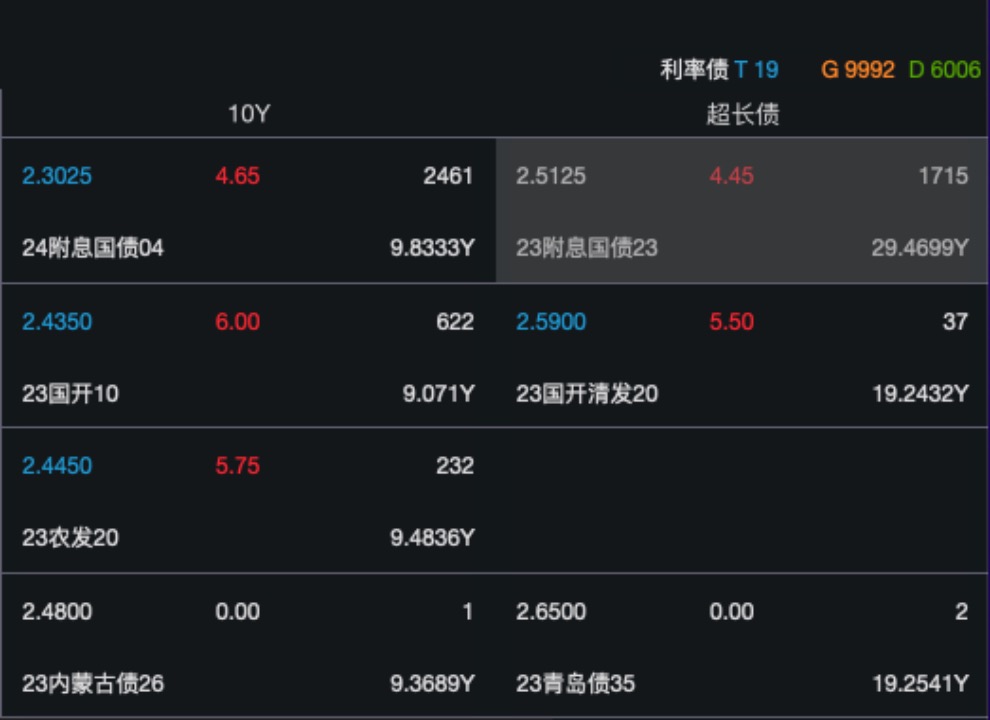This screenshot has height=720, width=990.
Task: Click the orange G 9992 counter
Action: [x=858, y=70]
